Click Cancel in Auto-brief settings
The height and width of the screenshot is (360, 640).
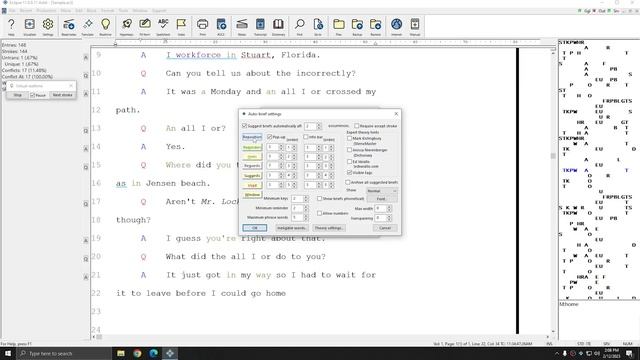click(385, 228)
